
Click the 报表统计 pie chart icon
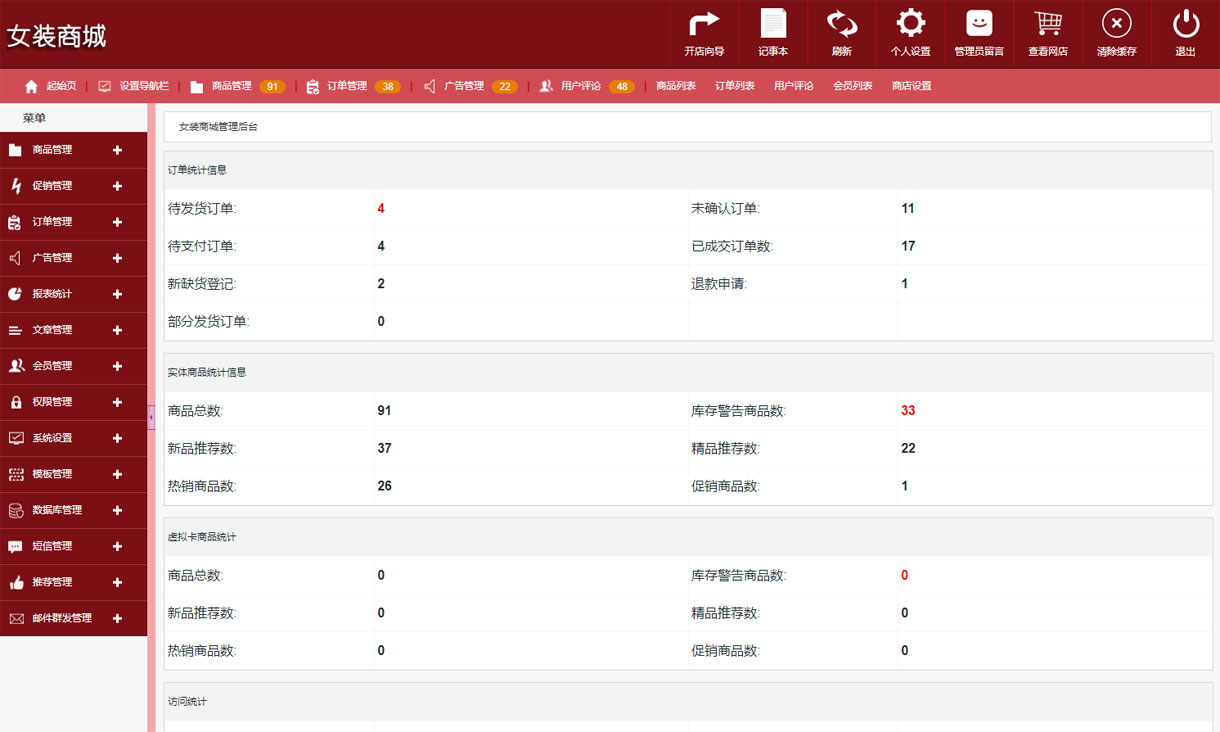15,294
